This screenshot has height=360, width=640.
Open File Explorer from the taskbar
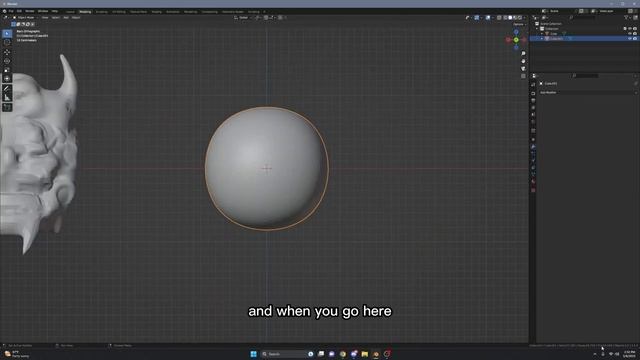tap(364, 354)
